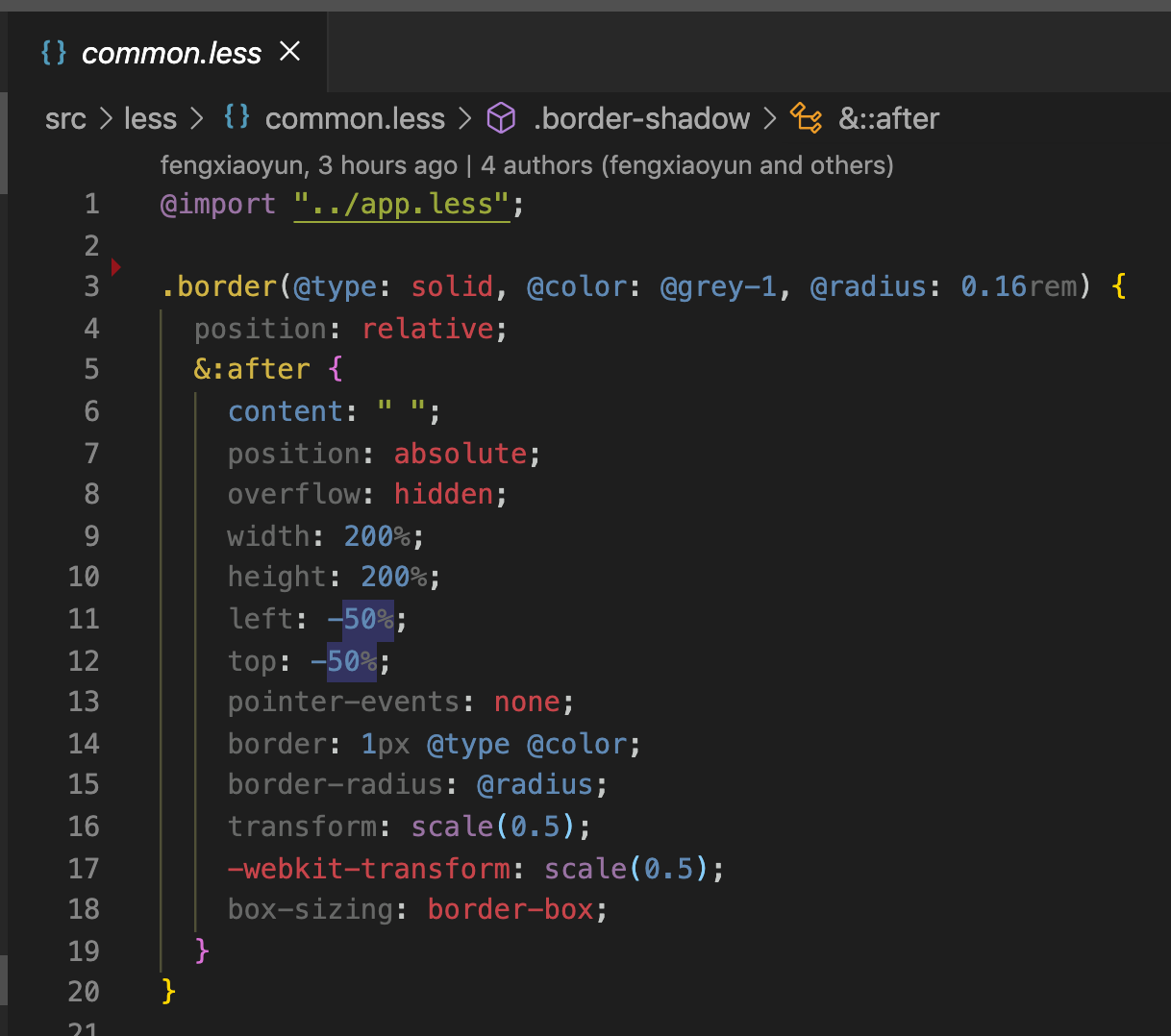This screenshot has width=1171, height=1036.
Task: Click the yellow opening brace on line 3
Action: pos(1119,286)
